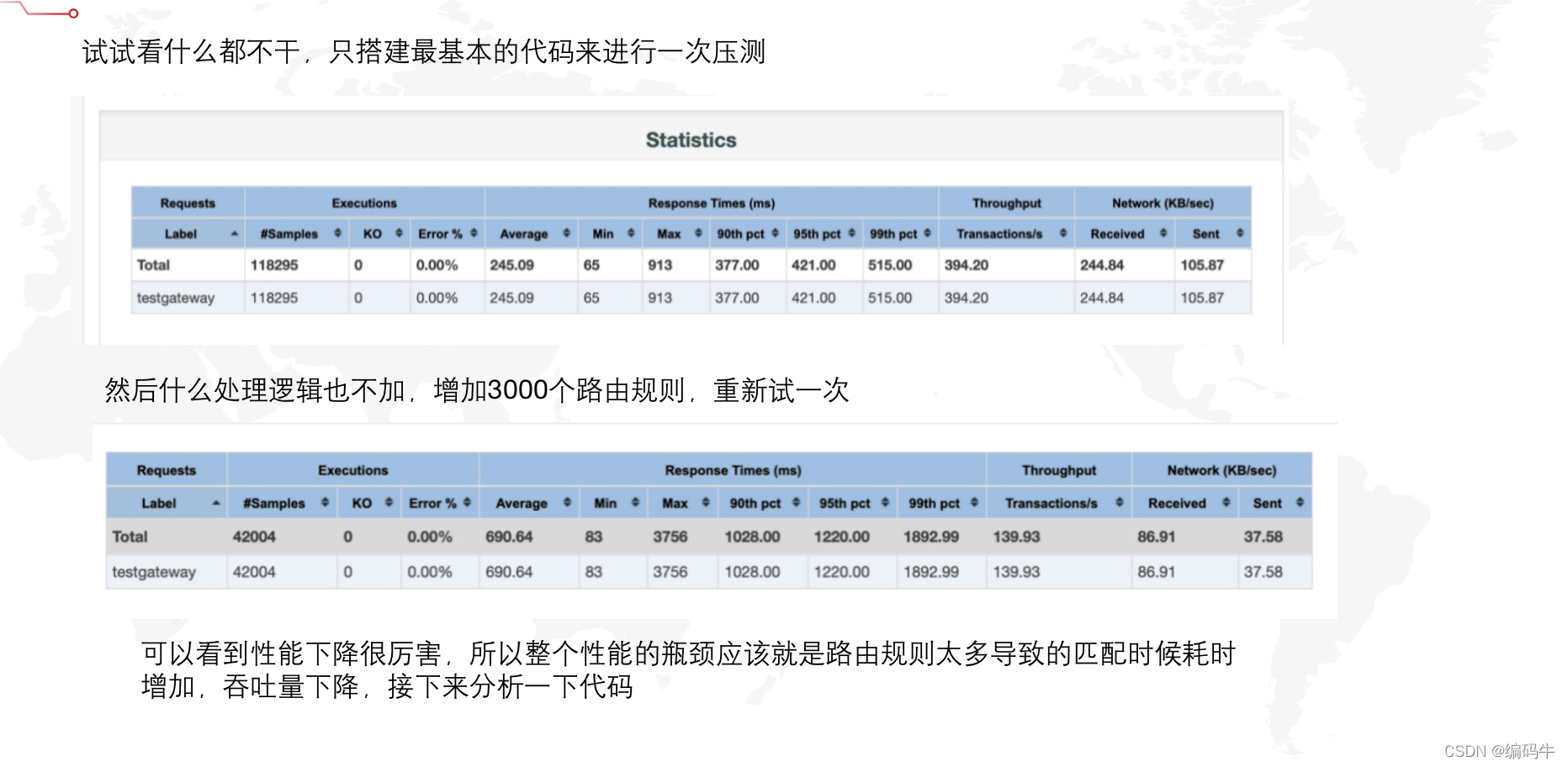Click bottom table Requests group header
This screenshot has width=1568, height=767.
[x=167, y=470]
